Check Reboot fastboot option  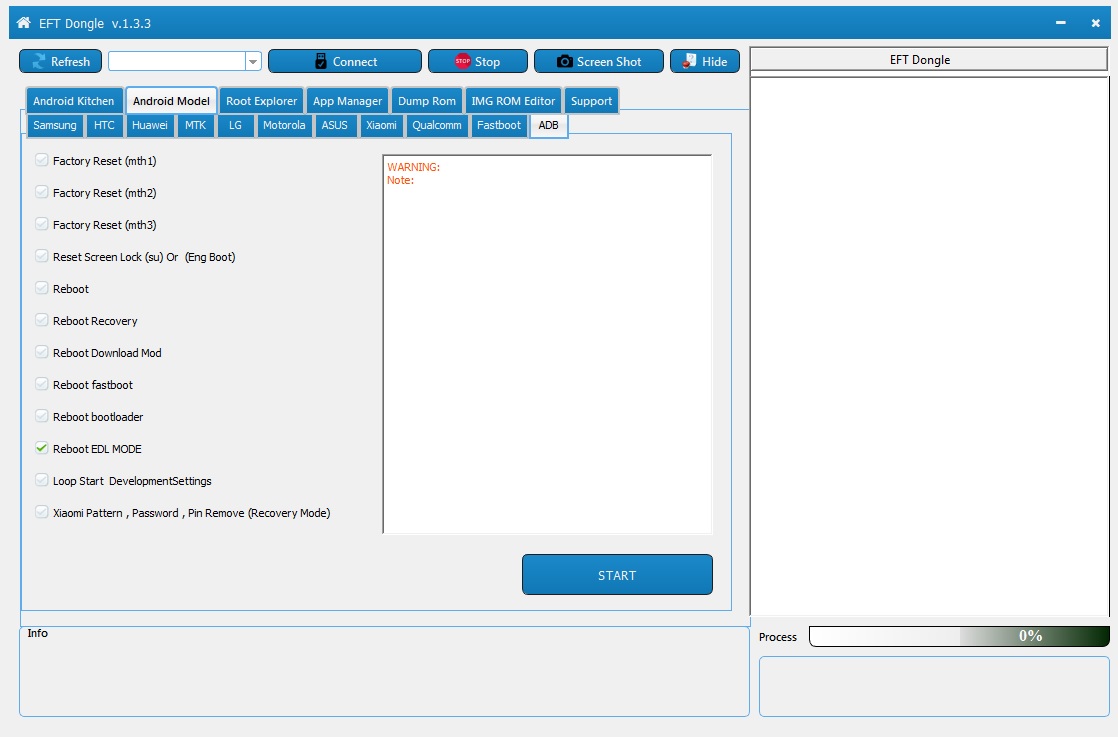click(42, 385)
